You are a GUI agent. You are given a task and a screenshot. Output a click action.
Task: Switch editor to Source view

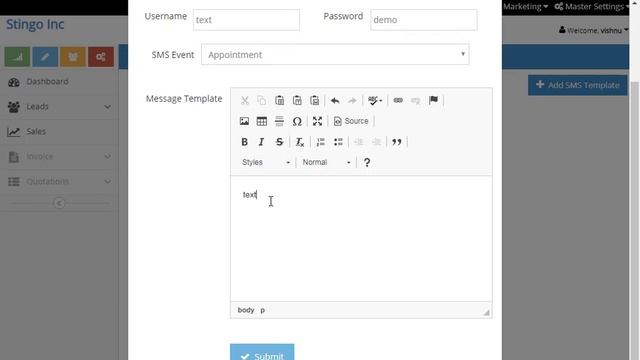(x=351, y=121)
